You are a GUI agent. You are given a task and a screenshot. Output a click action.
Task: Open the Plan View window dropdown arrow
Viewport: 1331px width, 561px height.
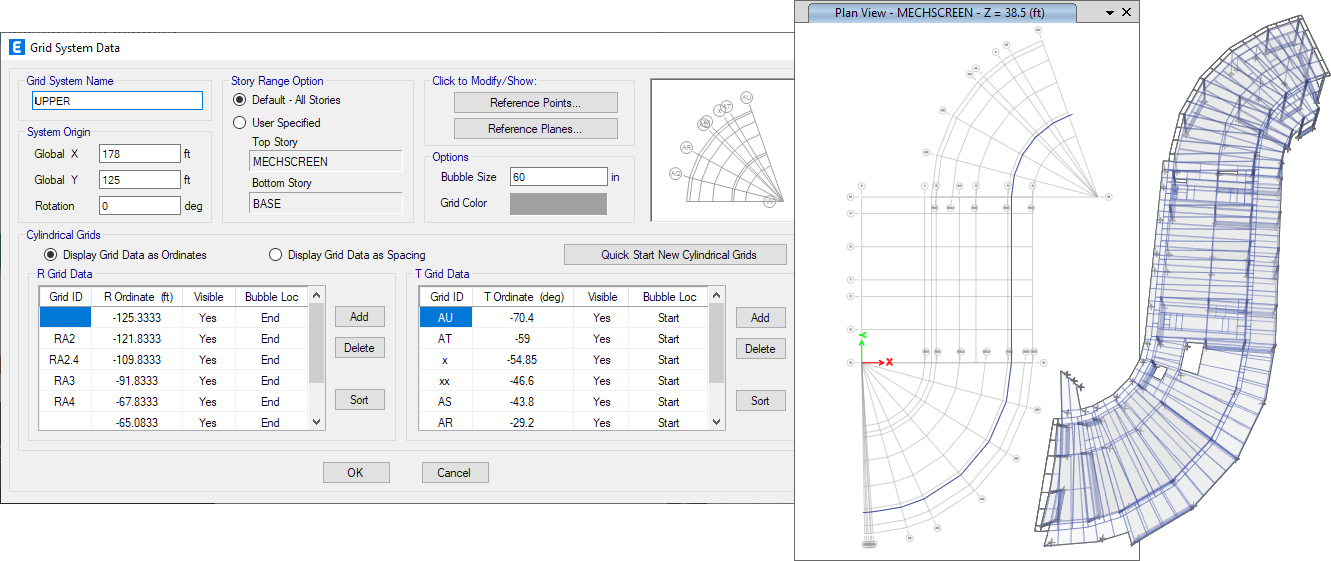coord(1109,13)
